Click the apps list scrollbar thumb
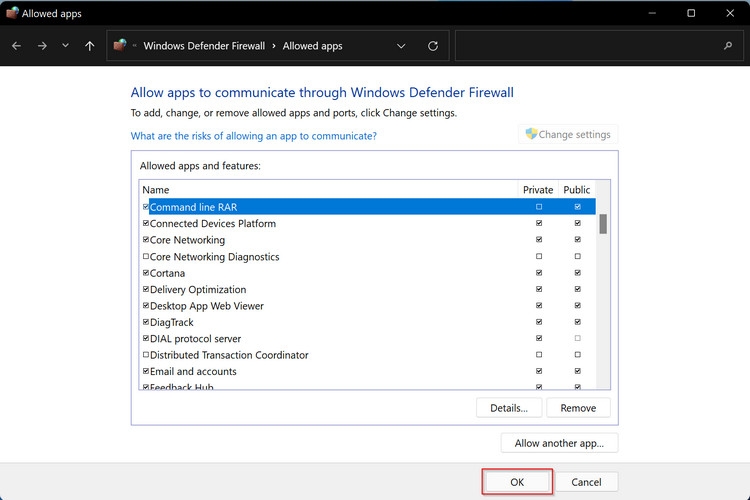The image size is (750, 500). [603, 224]
